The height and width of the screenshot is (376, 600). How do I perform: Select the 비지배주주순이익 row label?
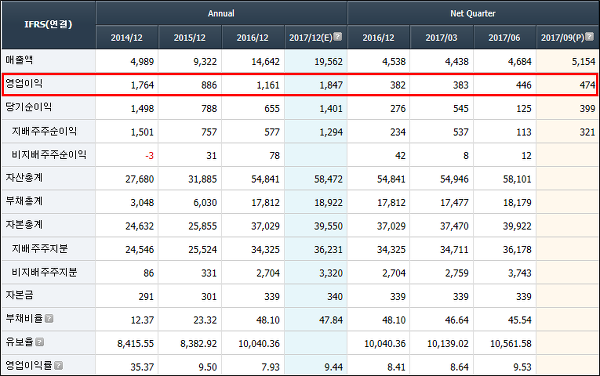point(49,155)
